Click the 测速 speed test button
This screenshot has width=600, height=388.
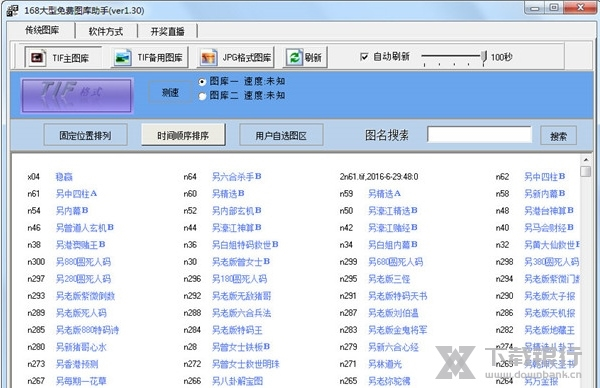[170, 92]
